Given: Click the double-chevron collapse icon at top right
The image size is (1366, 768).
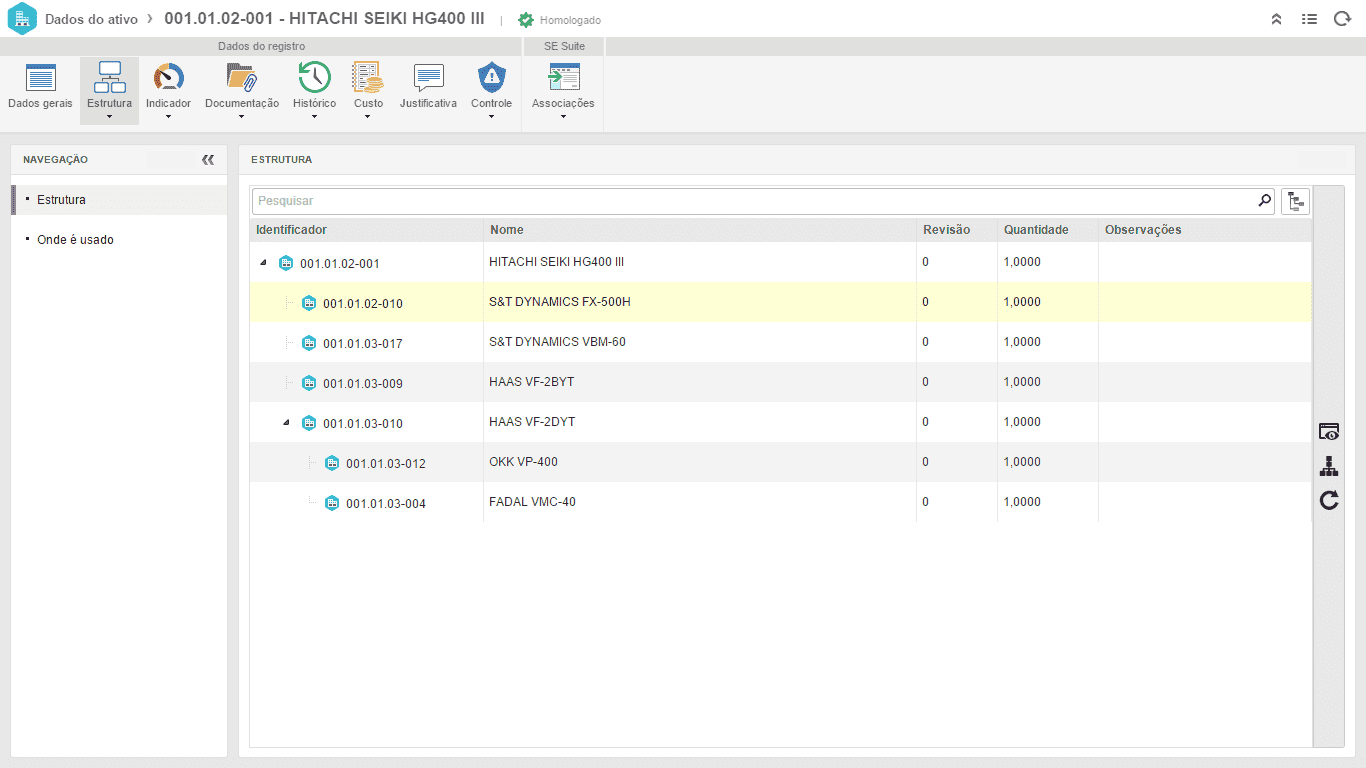Looking at the screenshot, I should pos(1276,19).
